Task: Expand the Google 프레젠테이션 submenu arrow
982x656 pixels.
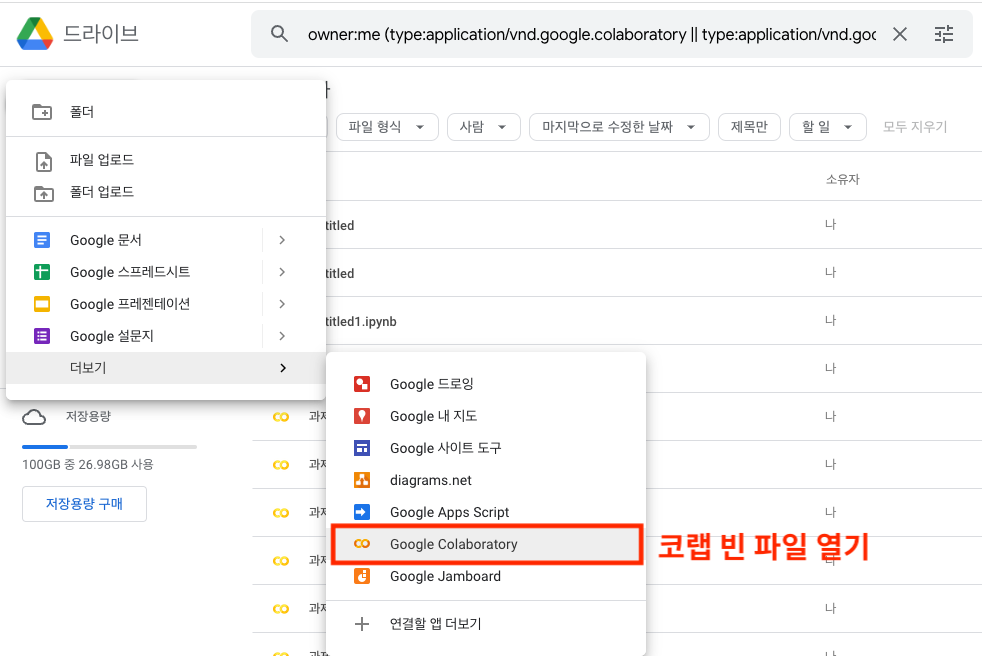Action: tap(282, 304)
